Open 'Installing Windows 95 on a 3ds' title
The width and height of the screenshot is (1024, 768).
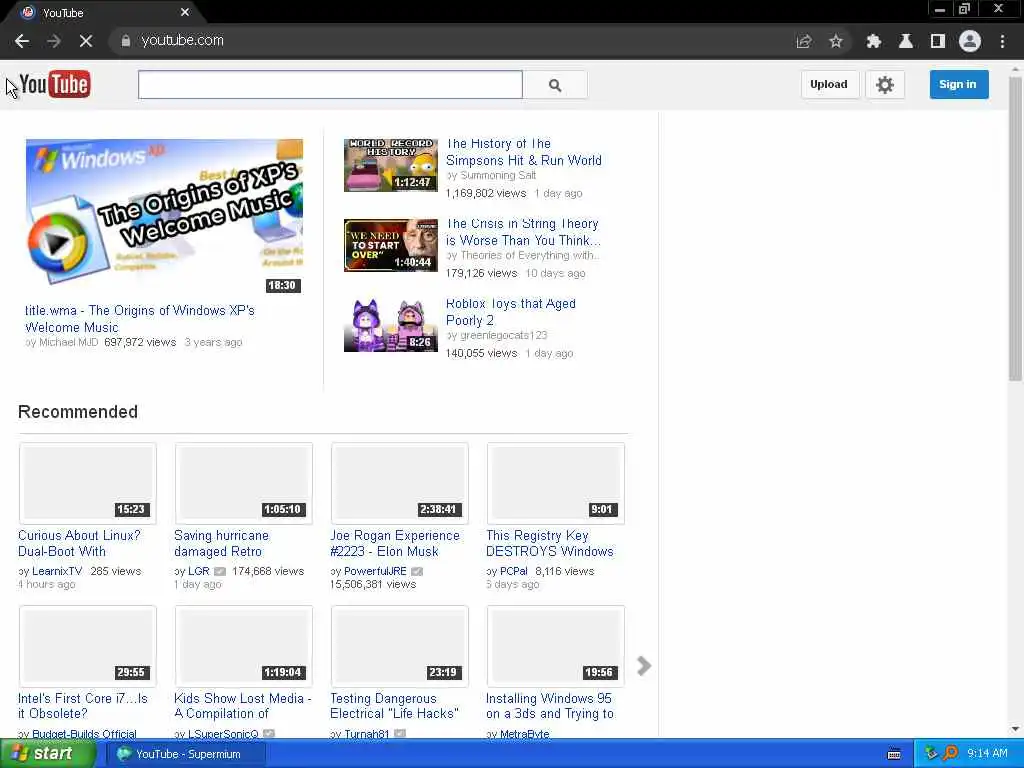(550, 706)
